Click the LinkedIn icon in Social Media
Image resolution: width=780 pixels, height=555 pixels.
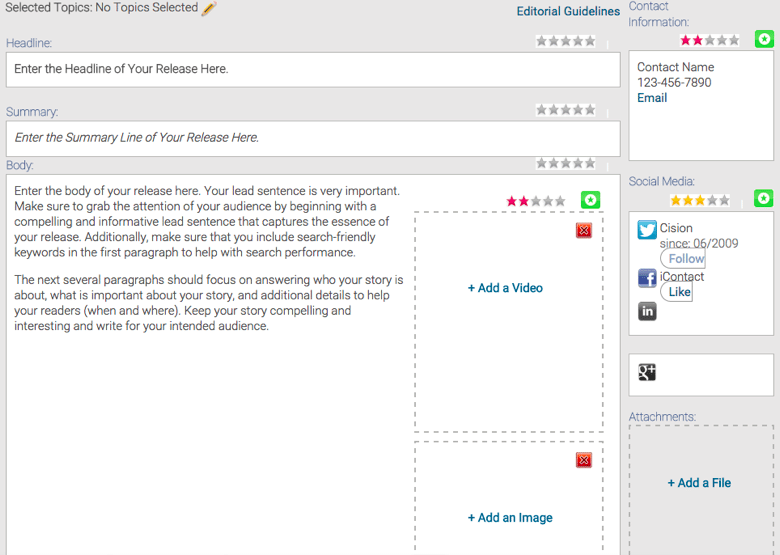point(647,311)
